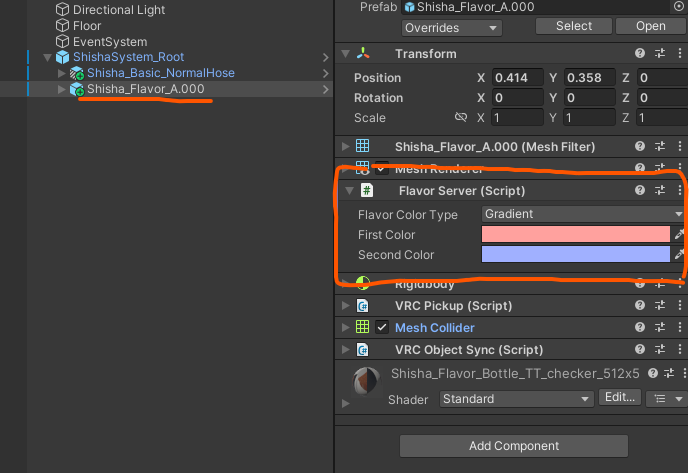Open ShishaSystem_Root prefab via arrow
The height and width of the screenshot is (473, 690).
(x=325, y=58)
